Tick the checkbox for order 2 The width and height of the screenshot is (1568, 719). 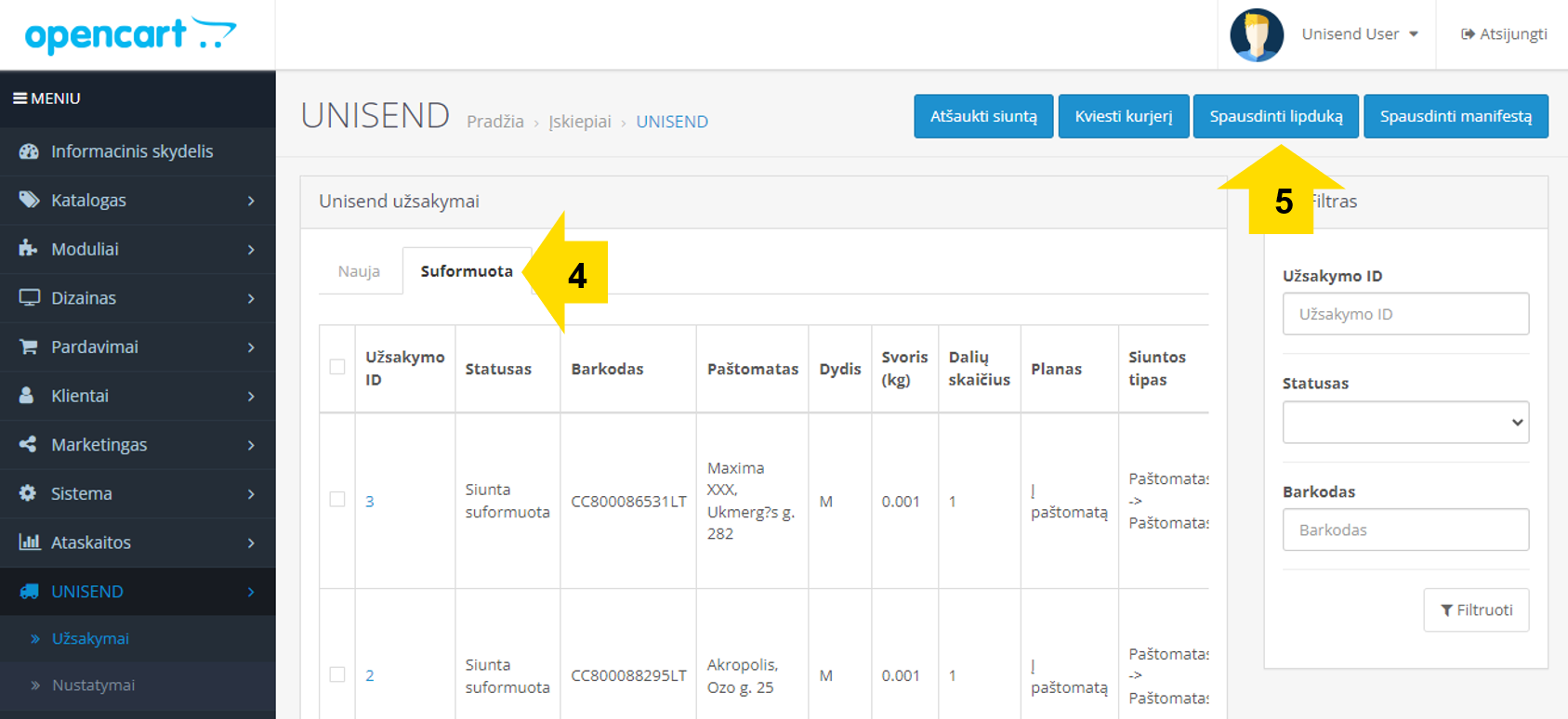(x=337, y=674)
